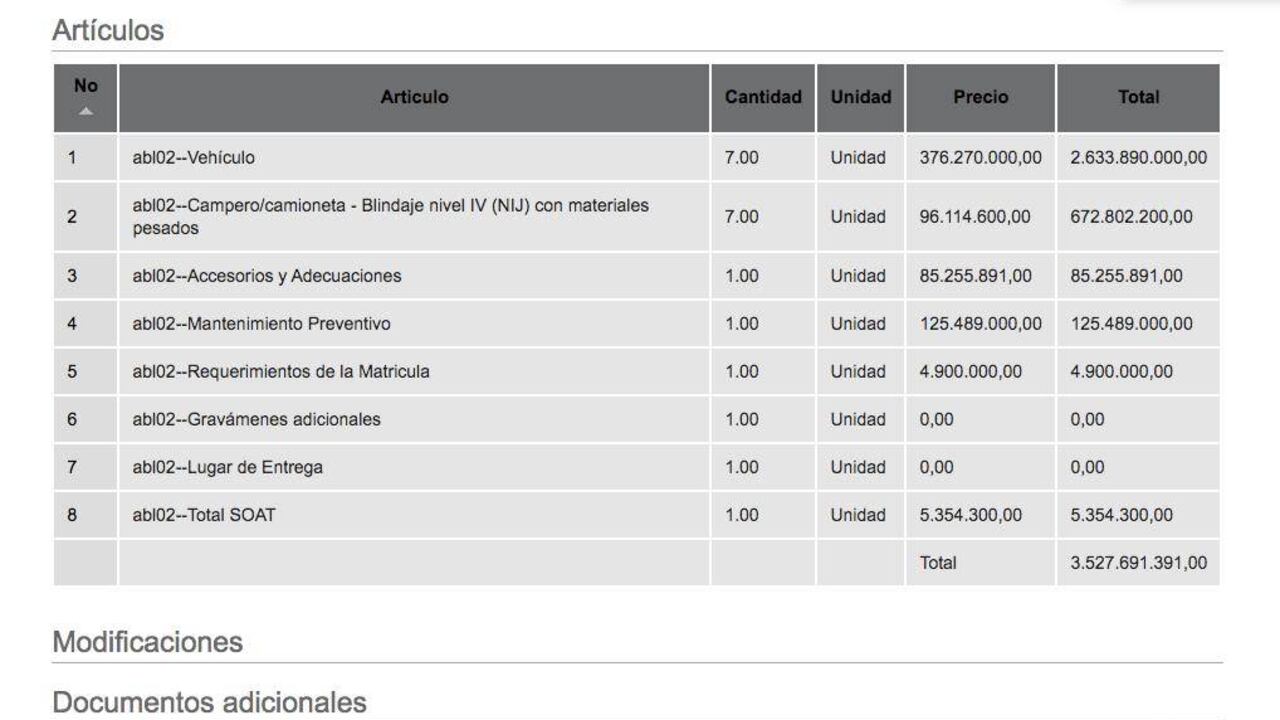The image size is (1280, 720).
Task: Select the abl02--Vehículo row
Action: pyautogui.click(x=636, y=157)
